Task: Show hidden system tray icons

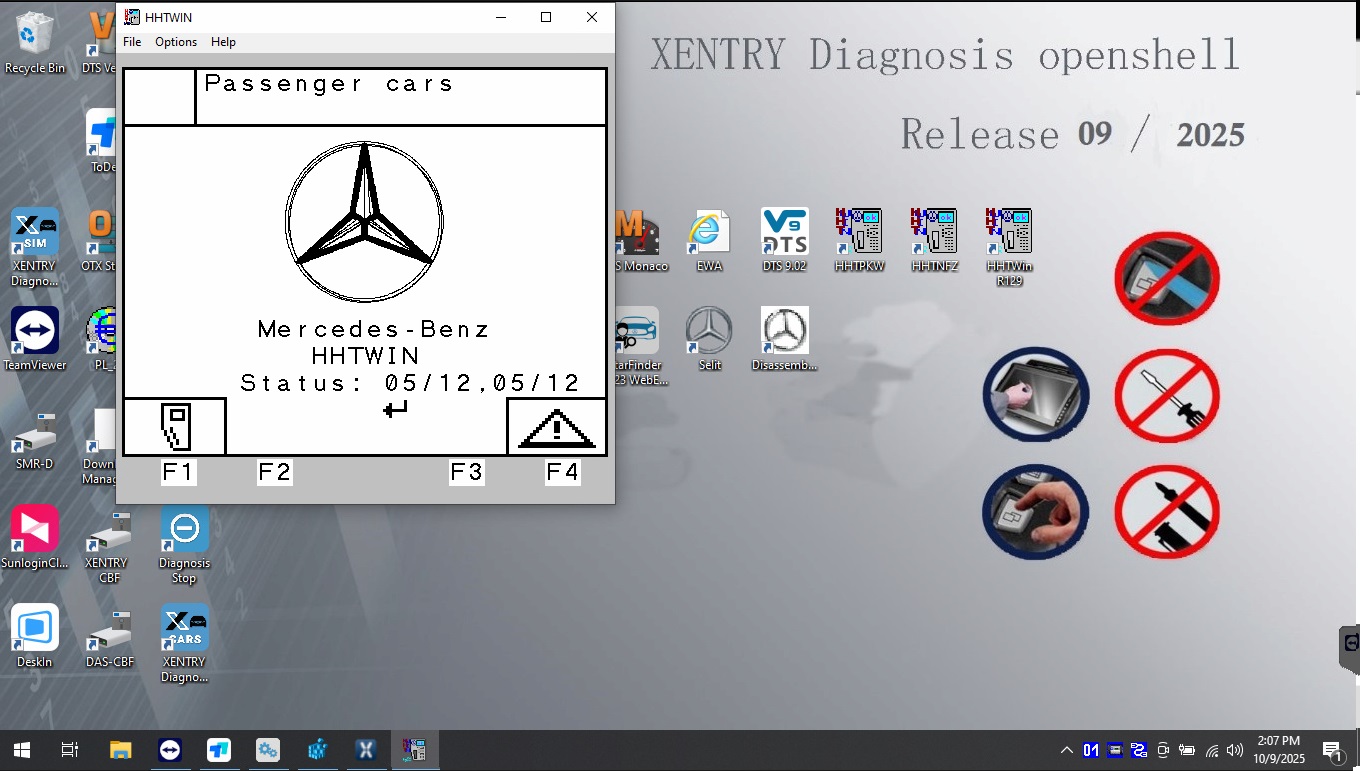Action: (x=1067, y=750)
